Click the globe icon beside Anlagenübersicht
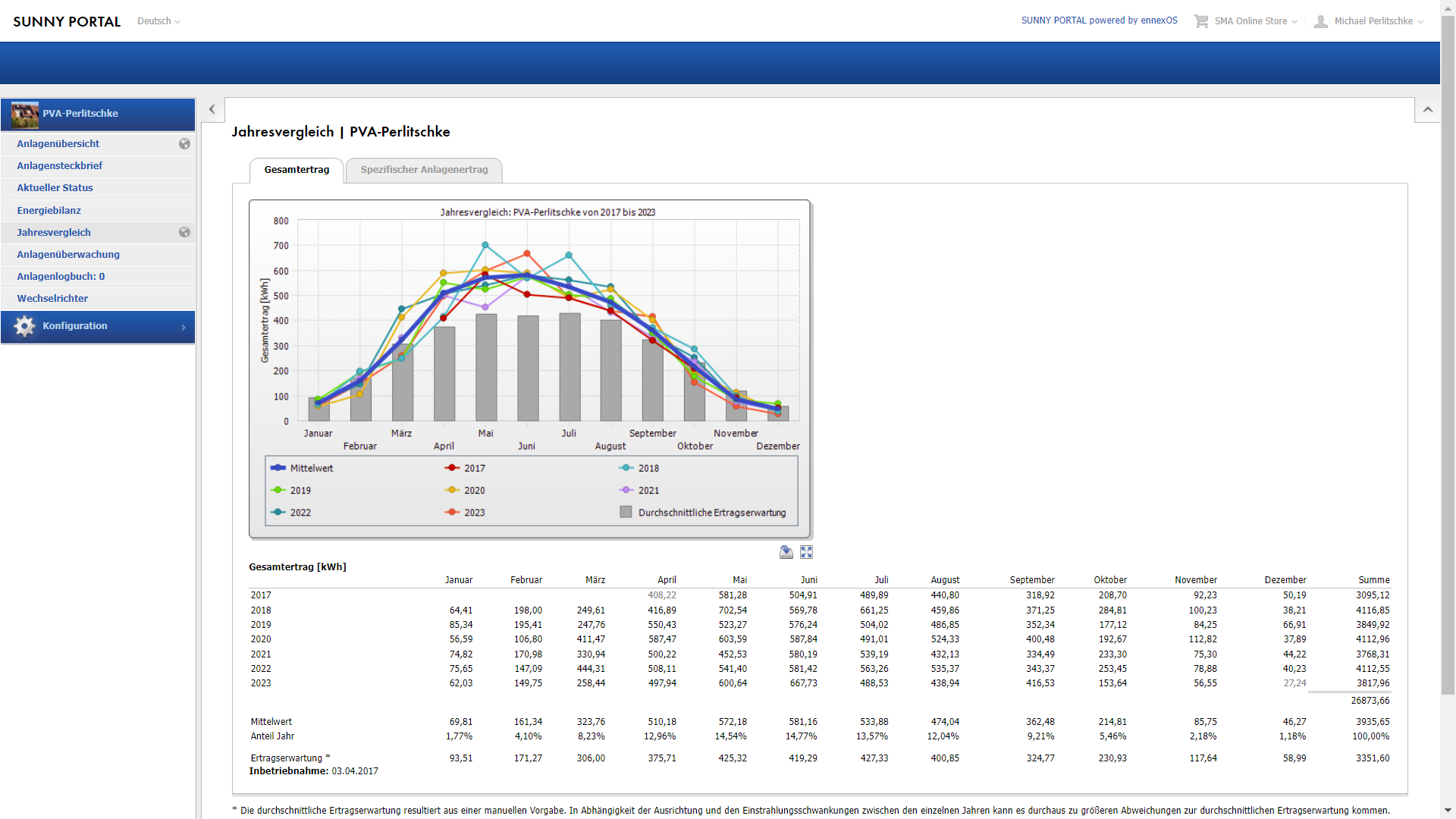The height and width of the screenshot is (819, 1456). pyautogui.click(x=184, y=144)
